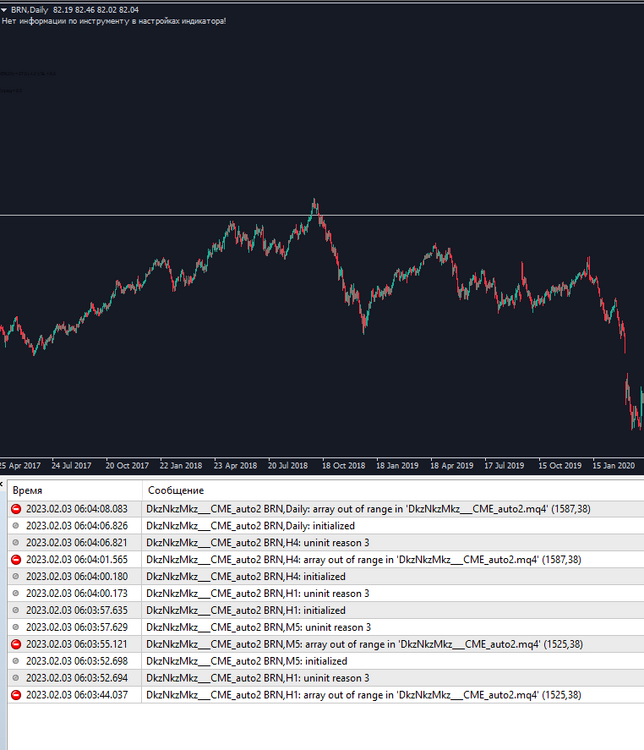Click the 15 Jan 2020 date axis label
Screen dimensions: 644x750
pyautogui.click(x=614, y=465)
